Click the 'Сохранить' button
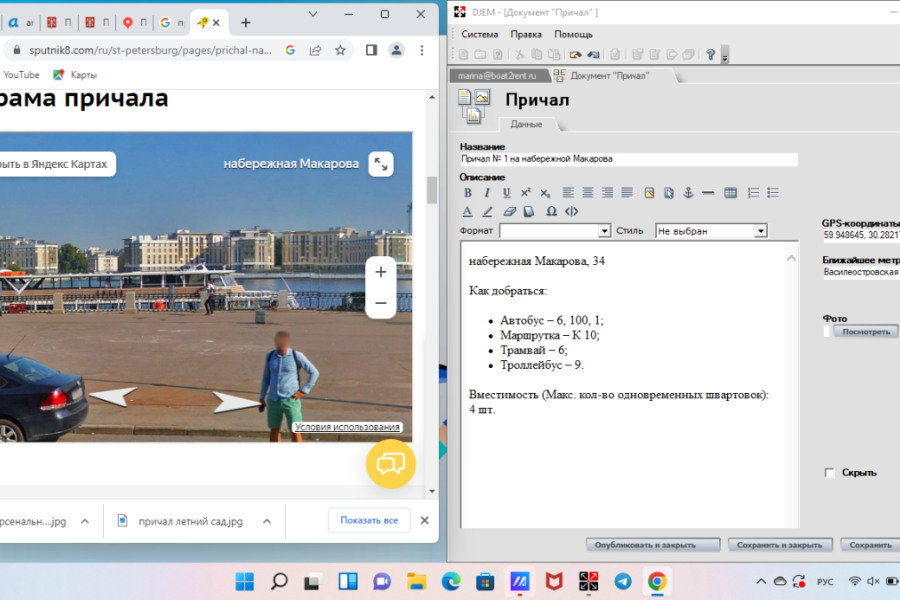Image resolution: width=900 pixels, height=600 pixels. (870, 545)
